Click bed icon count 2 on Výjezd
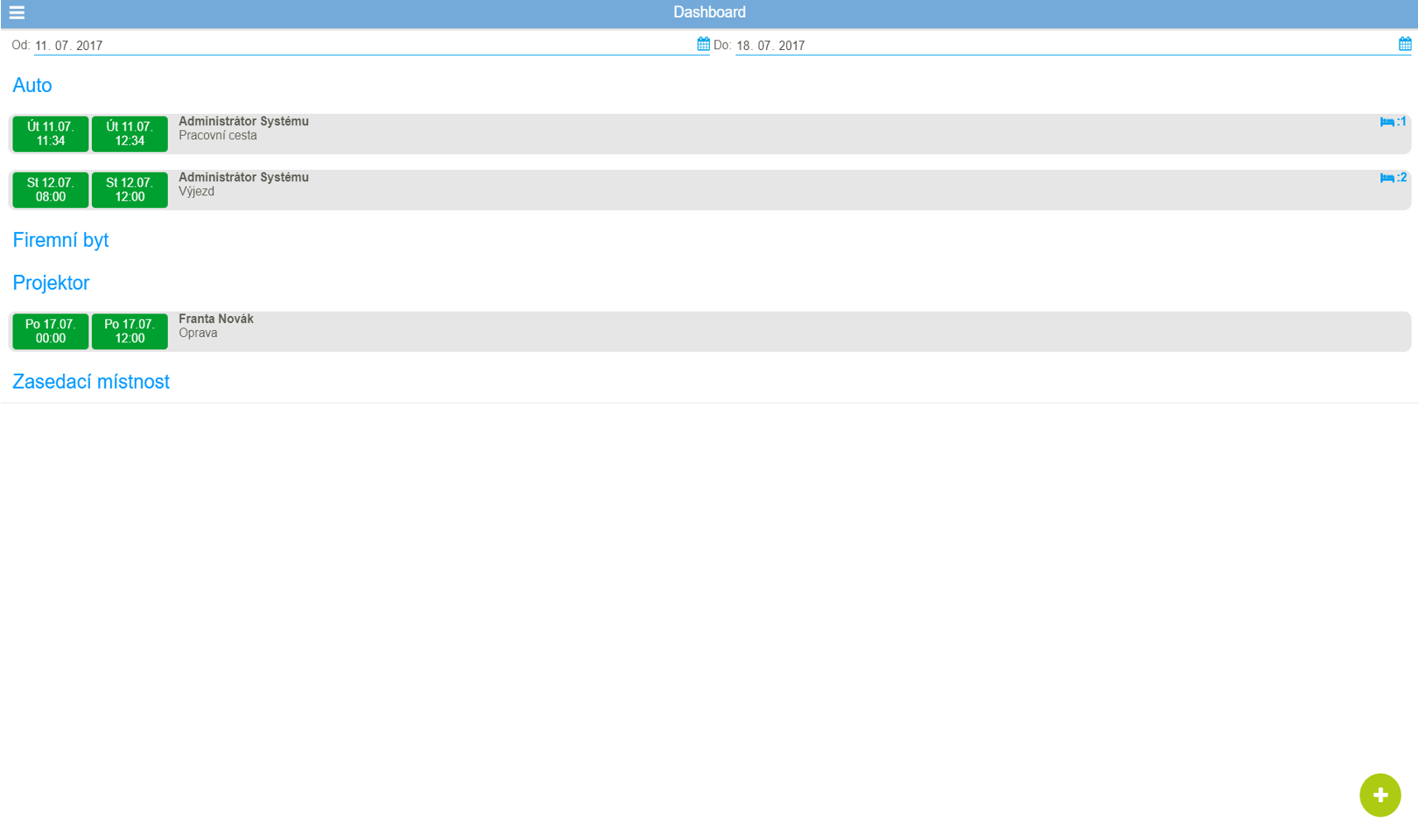The height and width of the screenshot is (840, 1418). (1393, 178)
